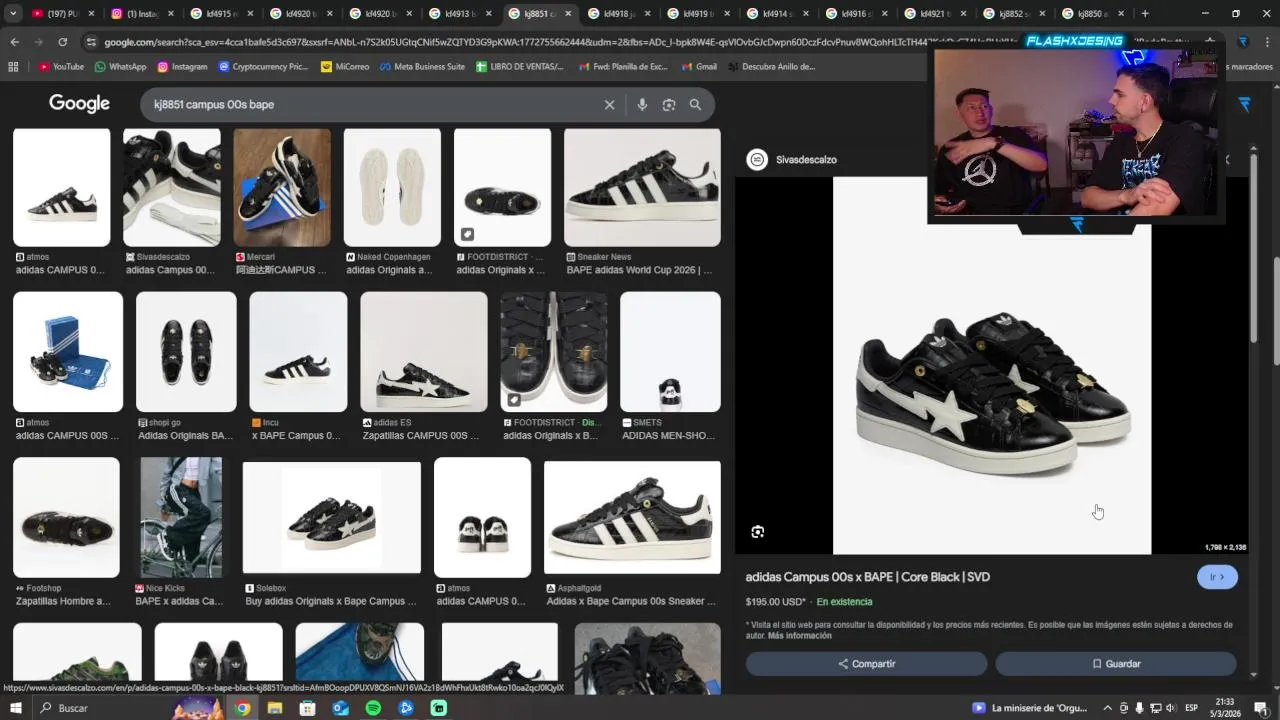Close the active kj8851 tab

[569, 14]
